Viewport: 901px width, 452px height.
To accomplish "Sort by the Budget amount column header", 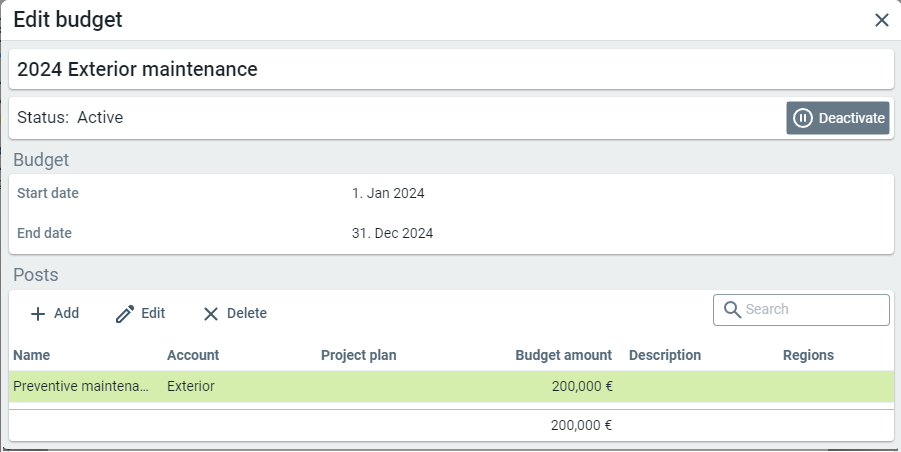I will (563, 356).
